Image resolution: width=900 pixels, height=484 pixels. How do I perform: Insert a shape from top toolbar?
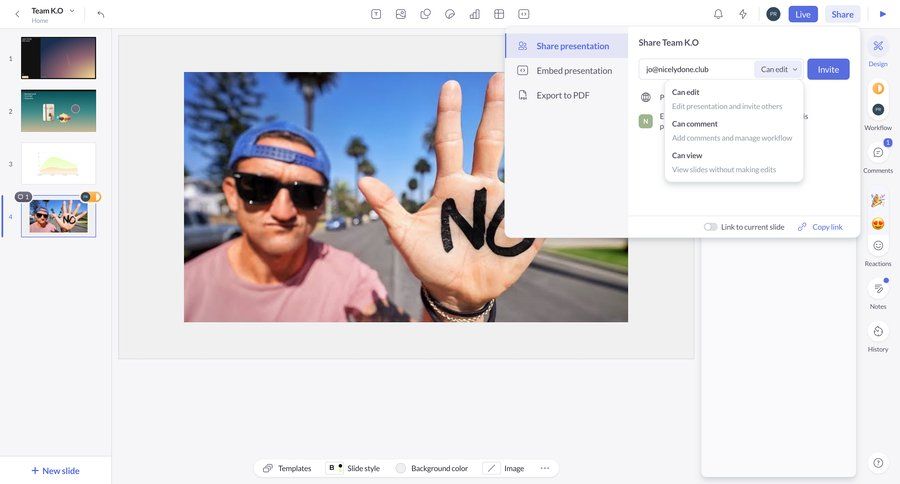pyautogui.click(x=425, y=14)
